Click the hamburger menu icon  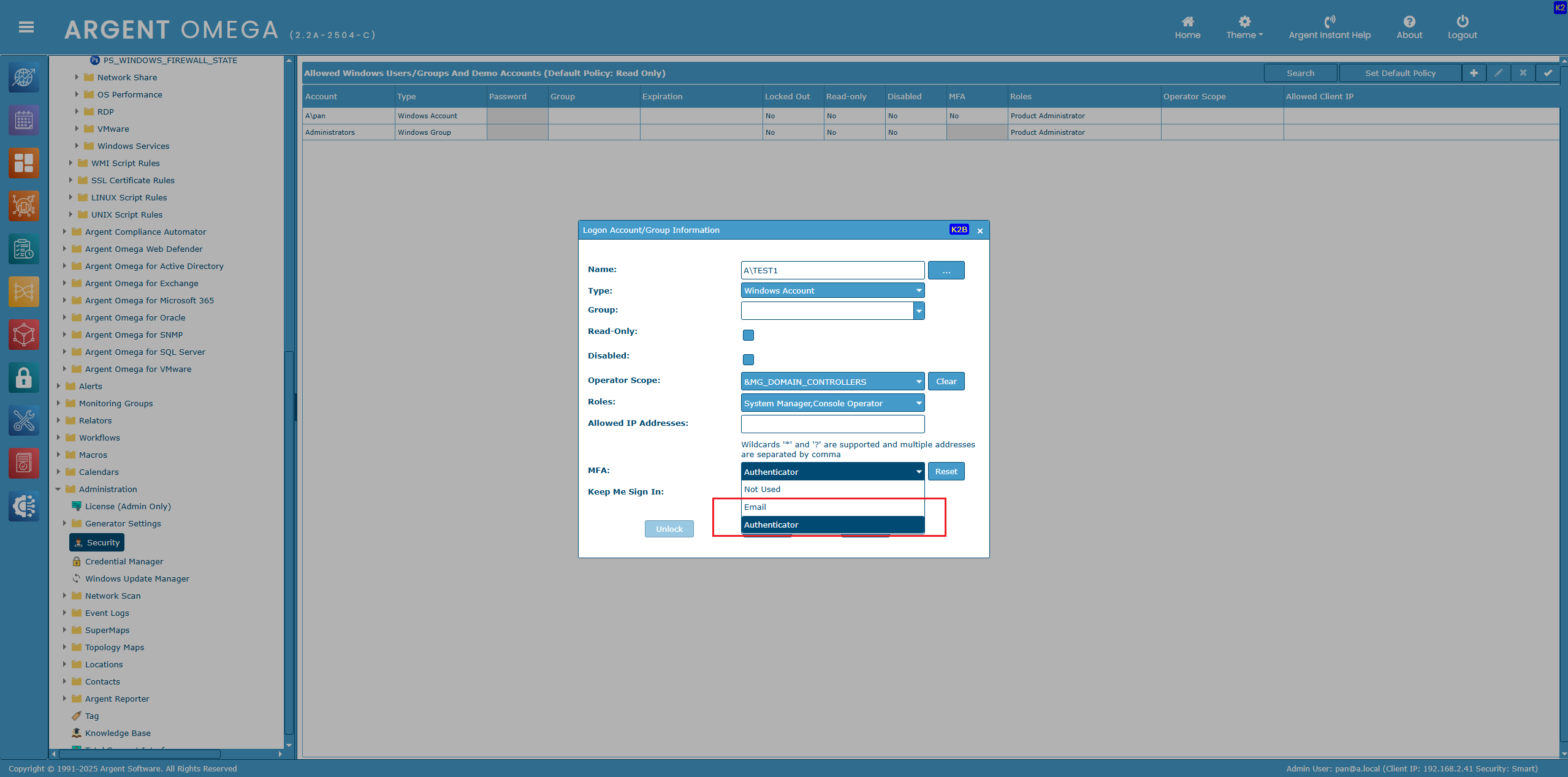click(x=26, y=27)
